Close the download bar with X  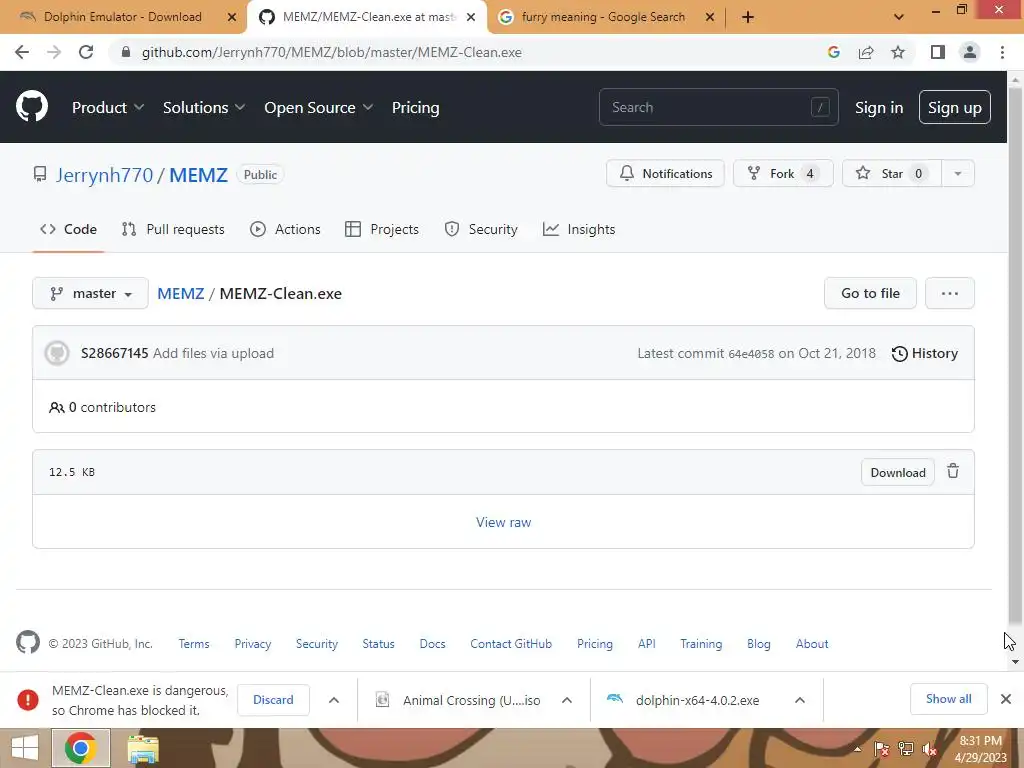(1006, 699)
